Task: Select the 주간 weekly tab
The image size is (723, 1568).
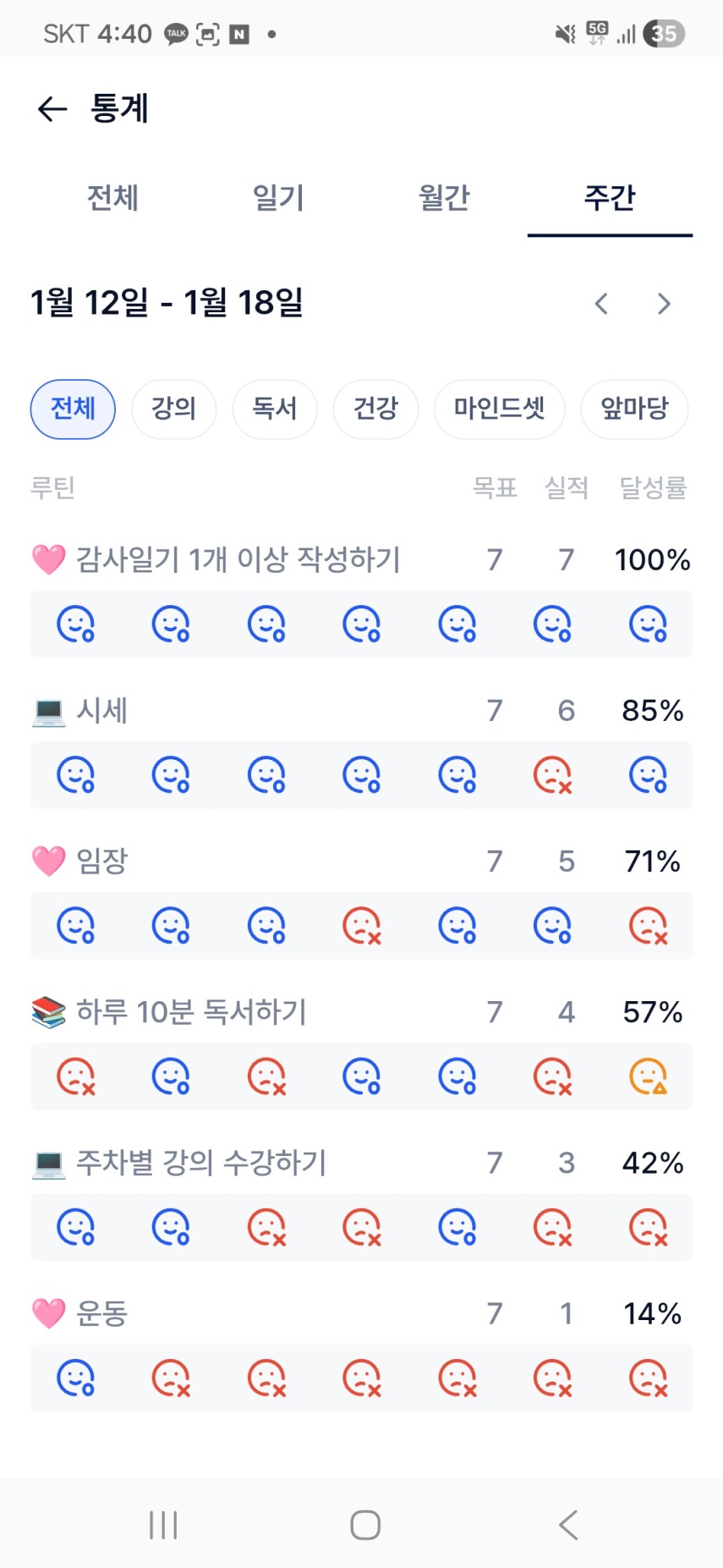Action: coord(610,198)
